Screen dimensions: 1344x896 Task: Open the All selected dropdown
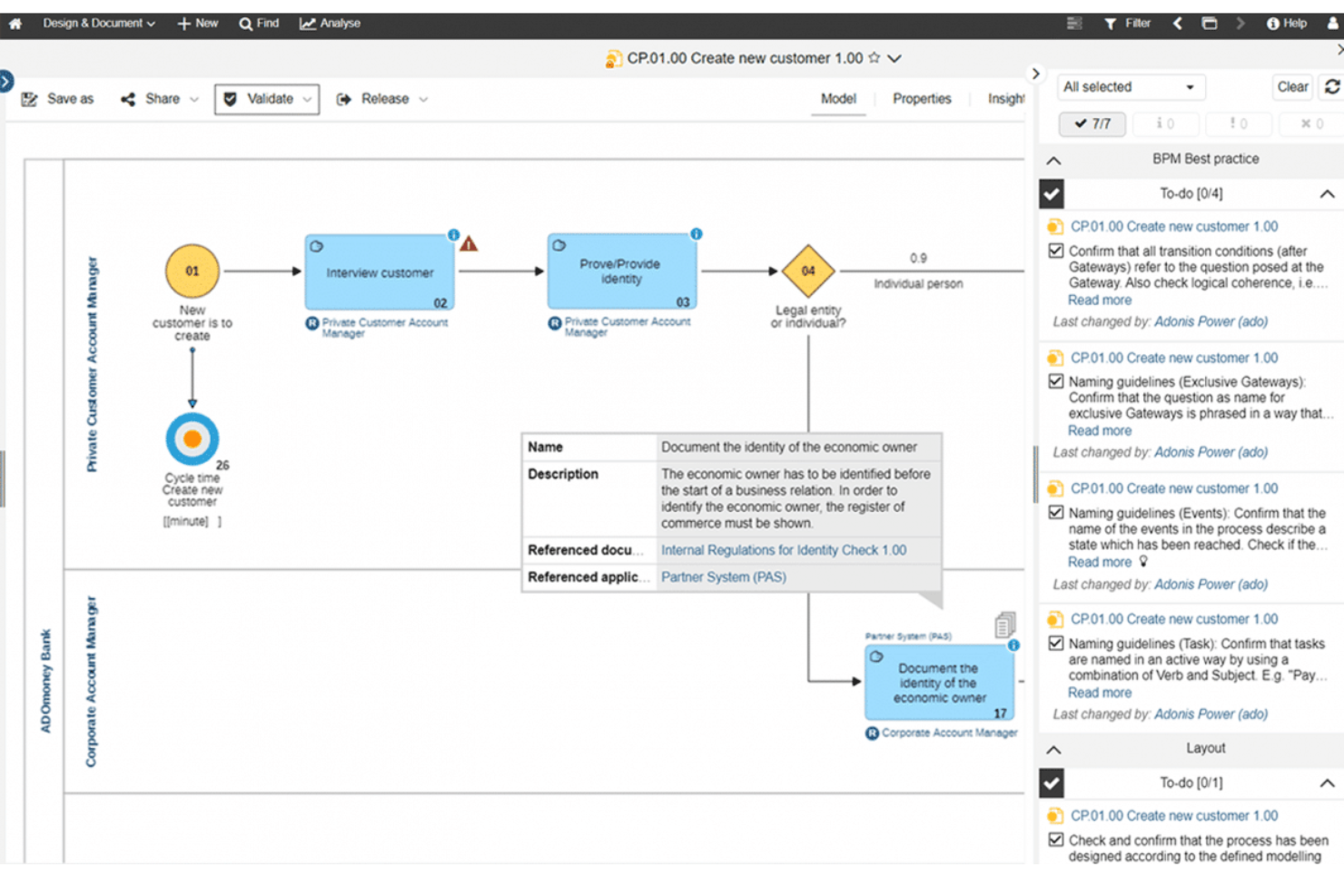[x=1131, y=87]
